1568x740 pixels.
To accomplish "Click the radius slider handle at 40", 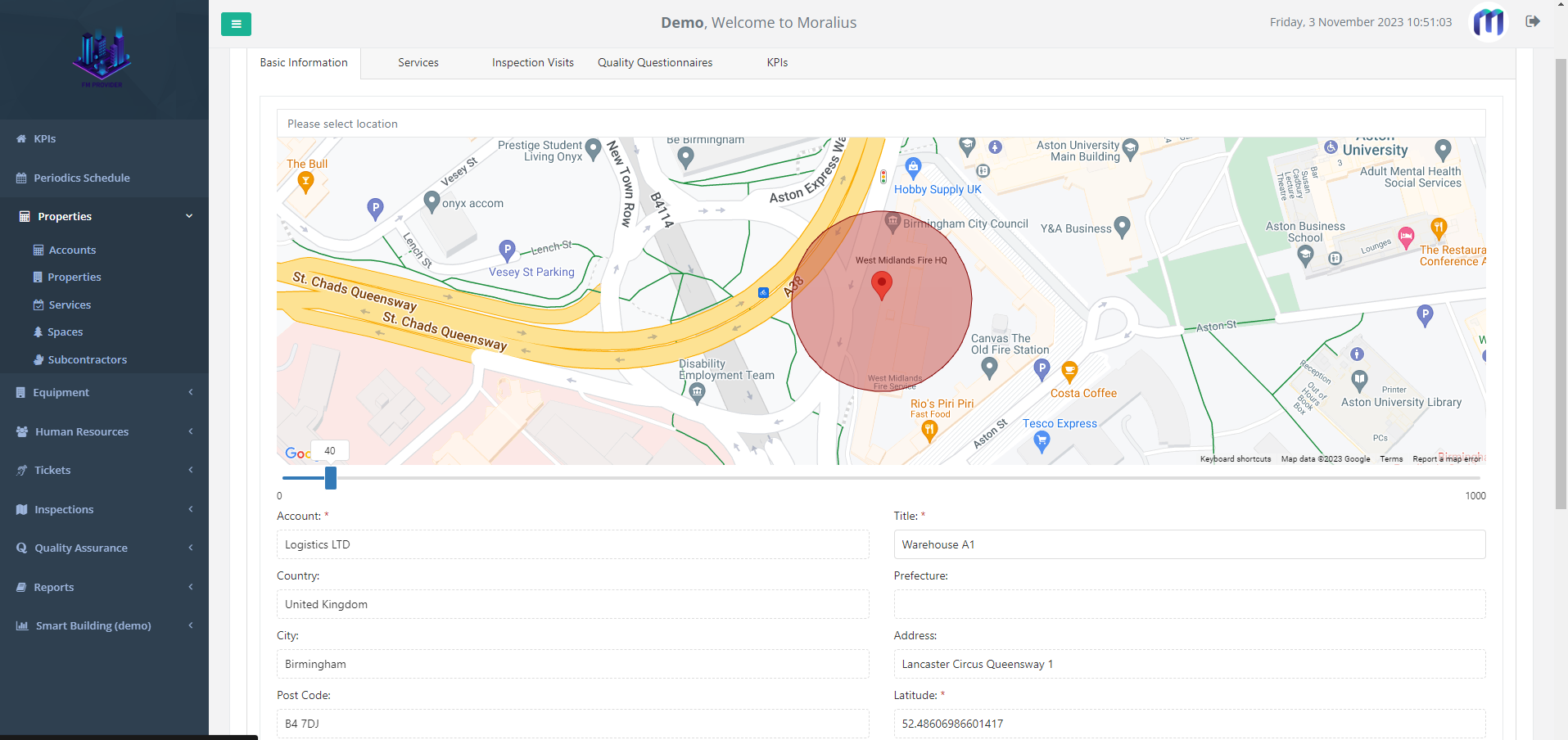I will 331,478.
